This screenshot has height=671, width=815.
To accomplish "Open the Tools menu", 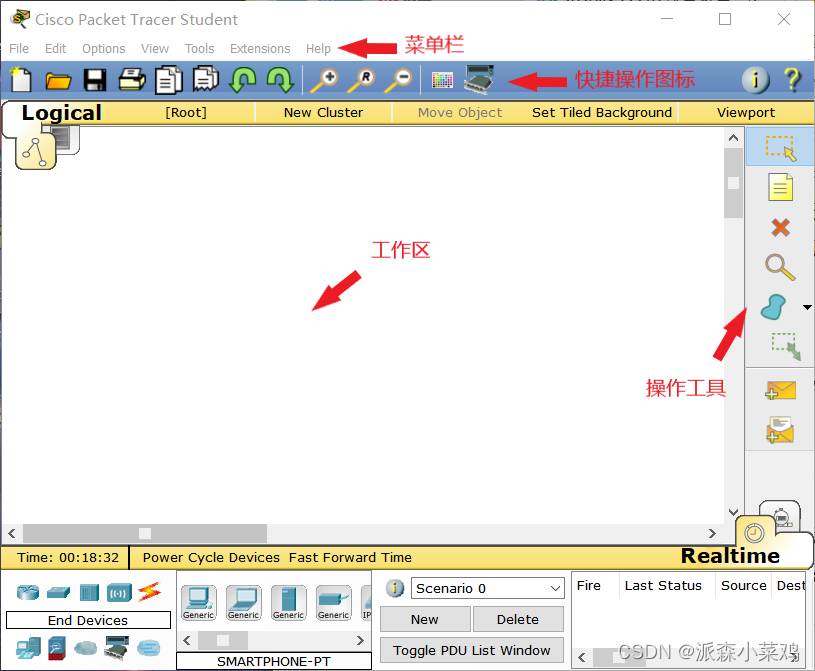I will coord(200,48).
